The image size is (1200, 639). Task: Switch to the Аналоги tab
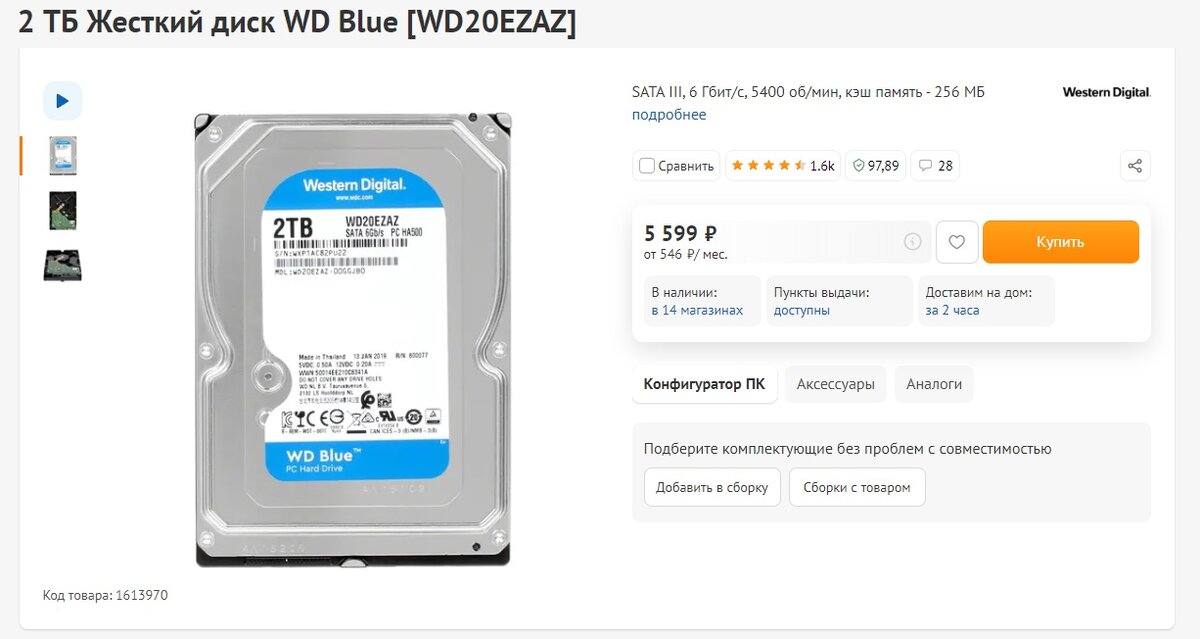pyautogui.click(x=934, y=384)
